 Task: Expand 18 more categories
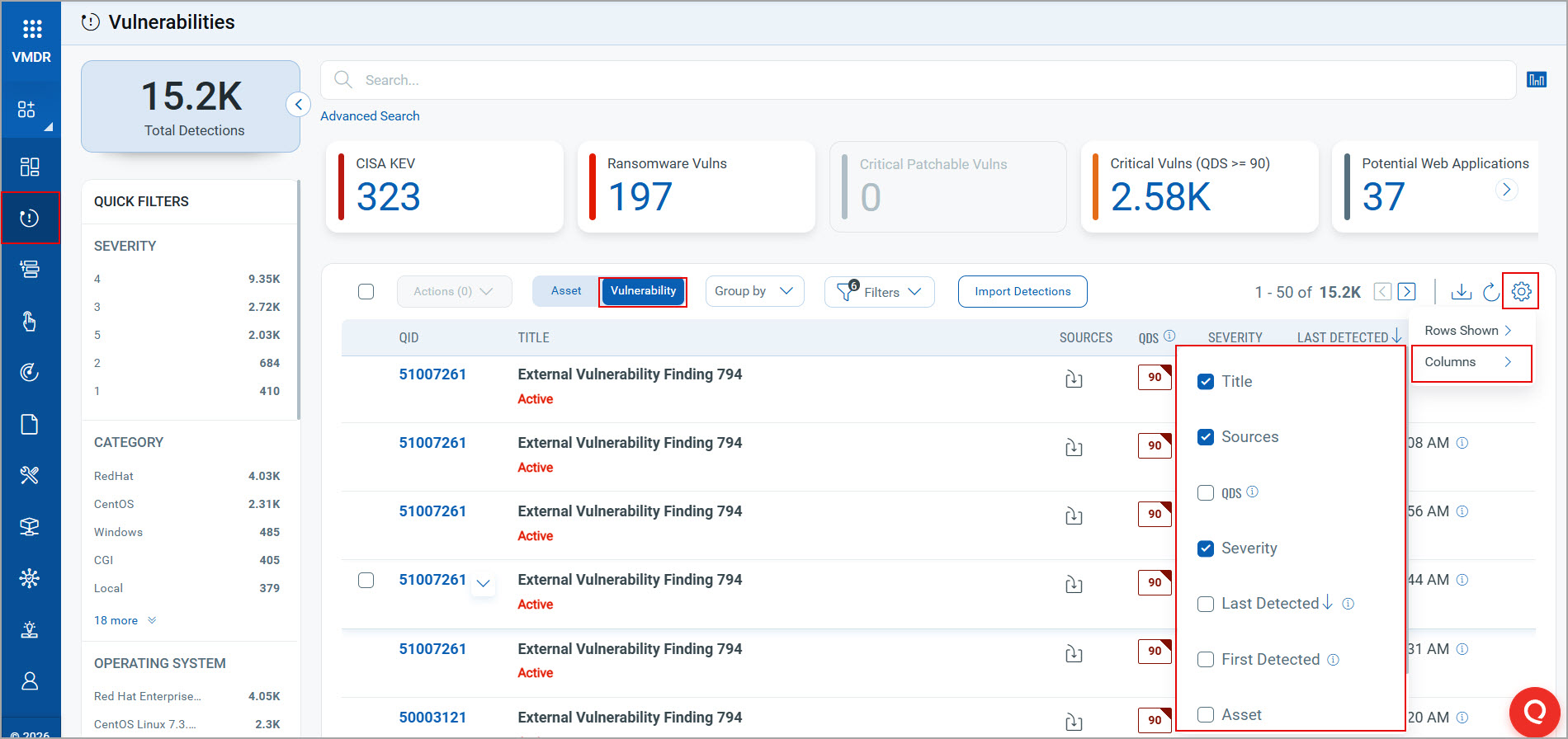125,620
